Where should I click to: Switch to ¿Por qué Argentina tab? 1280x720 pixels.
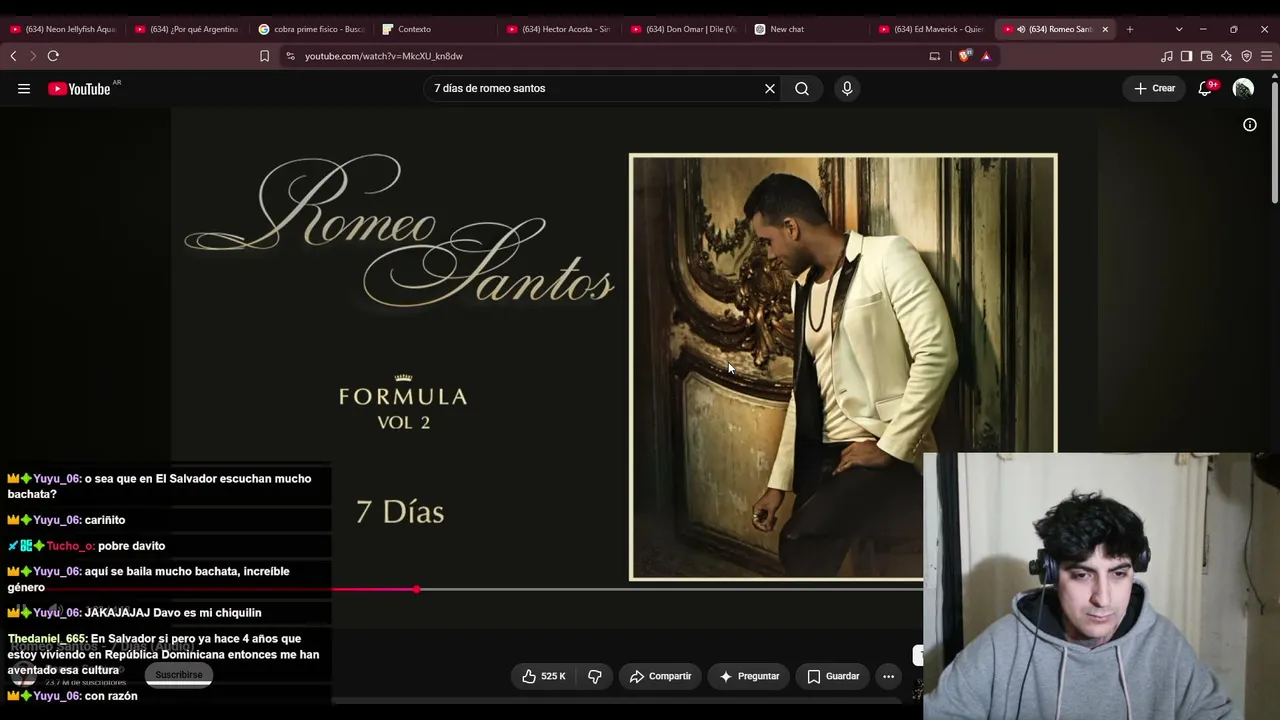[187, 29]
